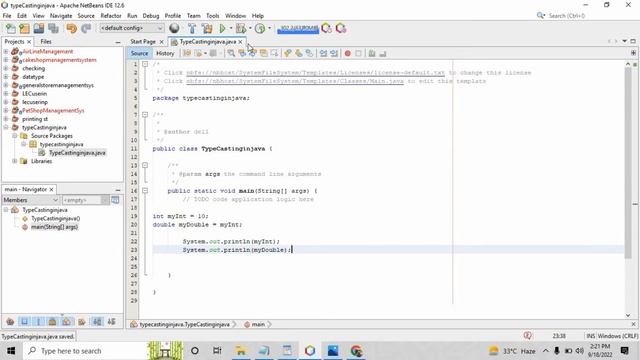Screen dimensions: 640x360
Task: Click typecastinginjava.TypeCastinginjava breadcrumb
Action: 184,324
